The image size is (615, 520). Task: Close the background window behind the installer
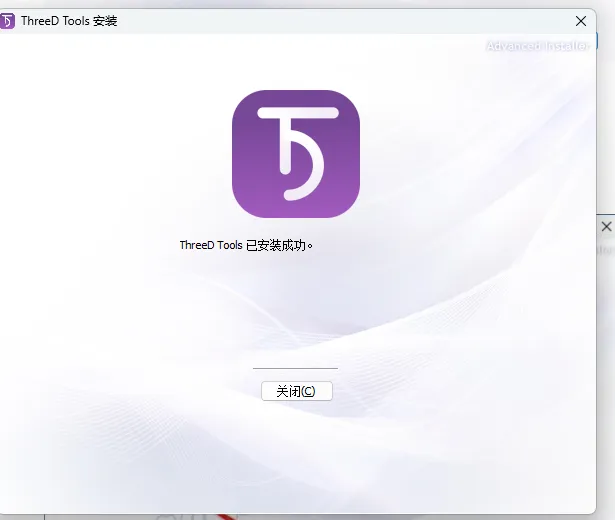click(x=606, y=227)
